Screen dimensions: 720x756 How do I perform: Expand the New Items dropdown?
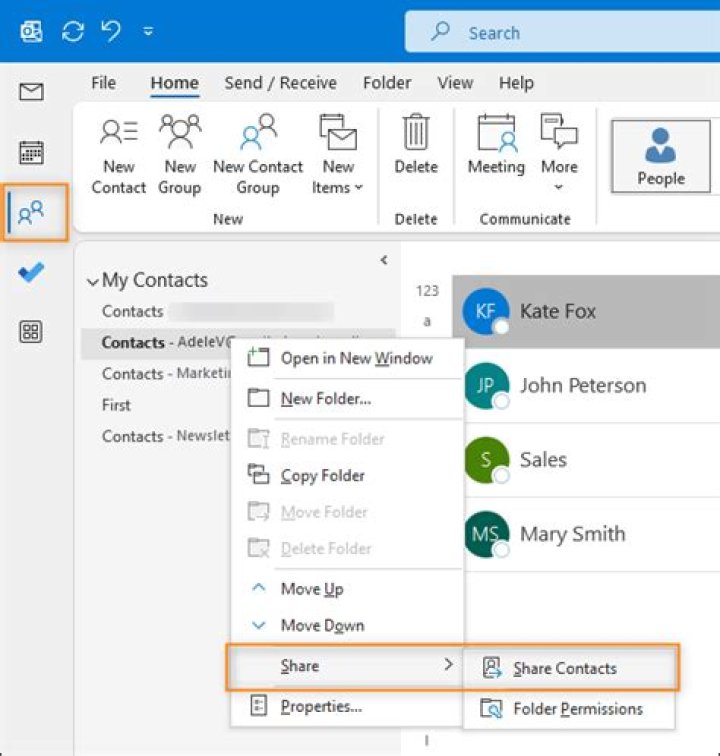pyautogui.click(x=338, y=153)
